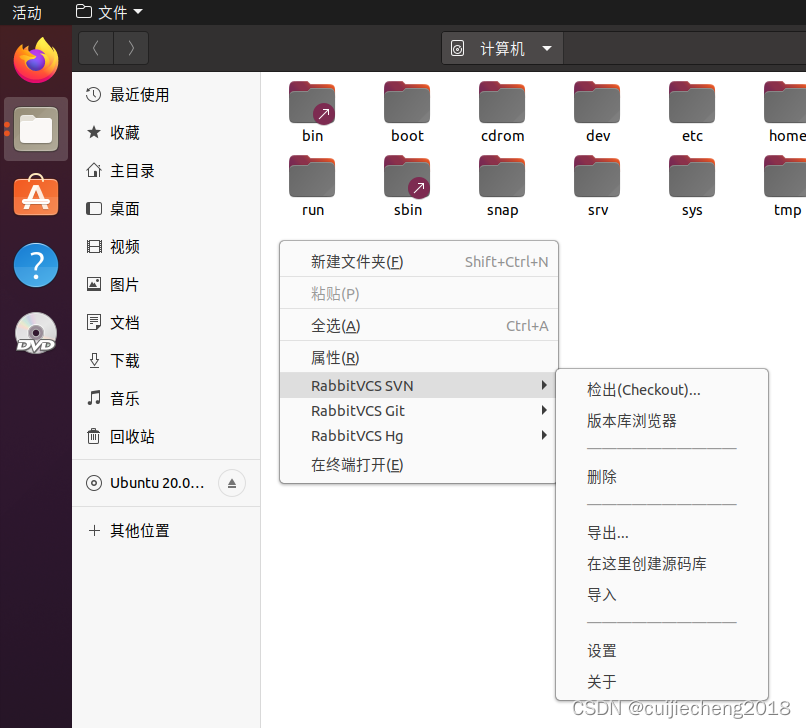This screenshot has width=806, height=728.
Task: Choose 全选(A) from context menu
Action: (418, 325)
